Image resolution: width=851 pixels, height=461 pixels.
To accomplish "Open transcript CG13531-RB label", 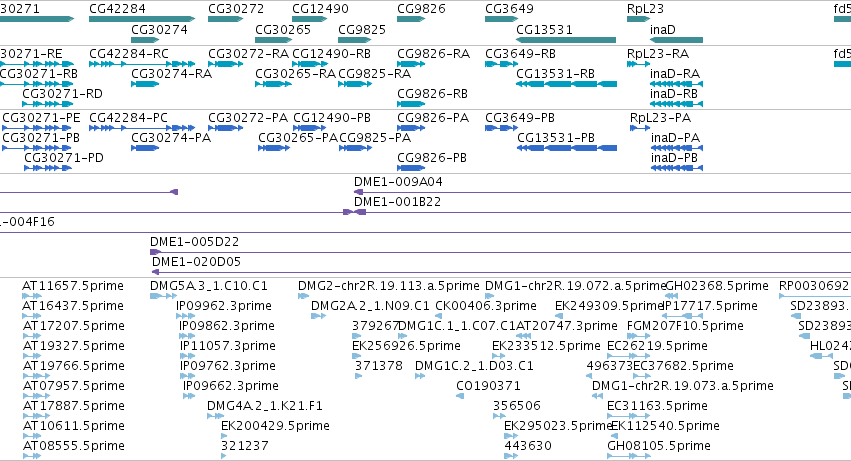I will click(555, 74).
